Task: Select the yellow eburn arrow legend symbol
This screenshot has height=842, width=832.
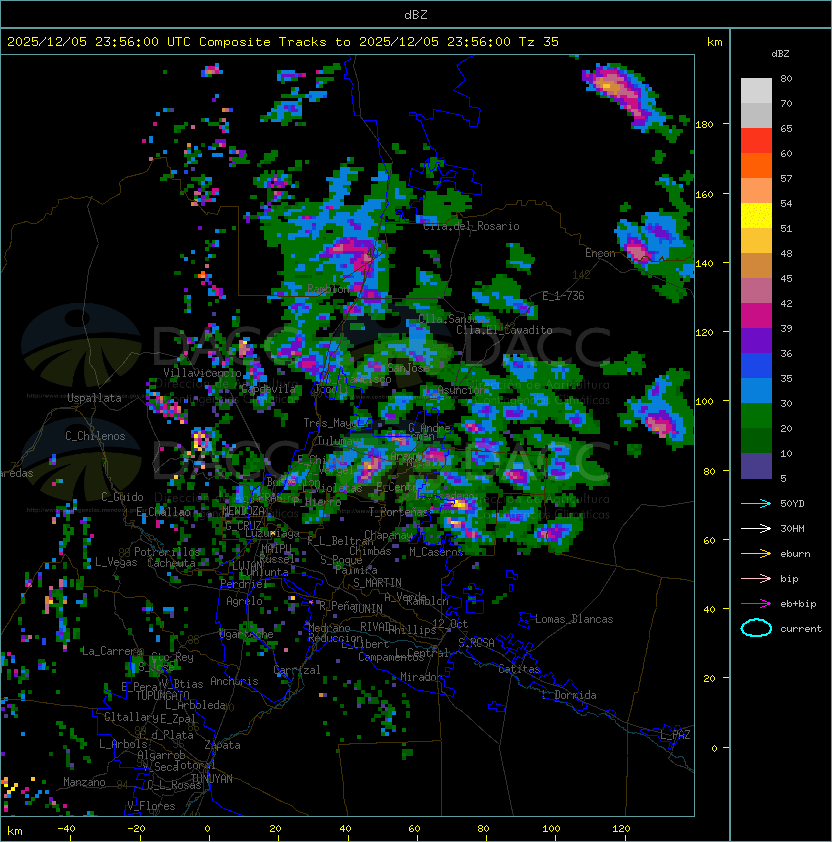Action: coord(756,554)
